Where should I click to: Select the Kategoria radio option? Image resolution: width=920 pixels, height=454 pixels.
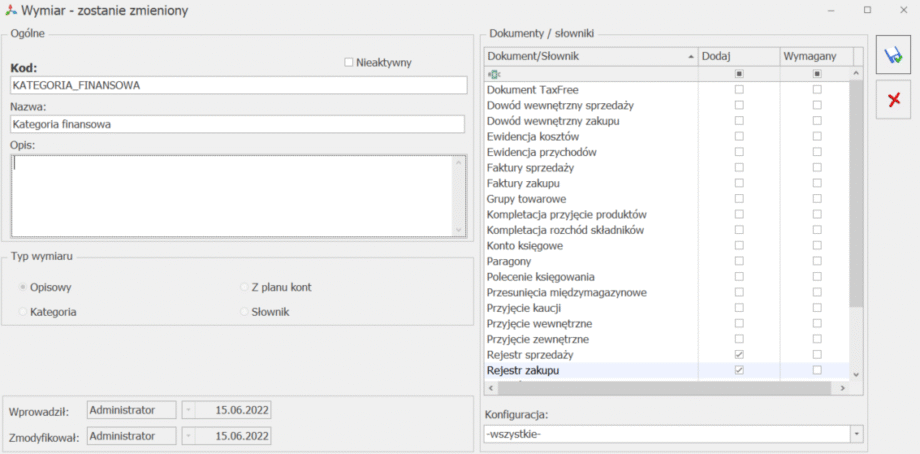pyautogui.click(x=23, y=312)
